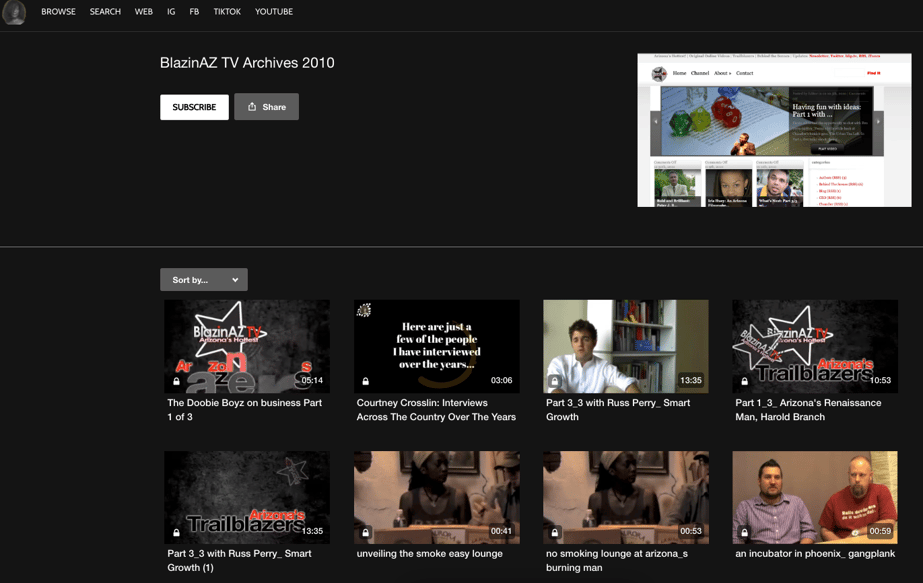Open 'Part 3_3 with Russ Perry_ Smart Growth' title
The width and height of the screenshot is (923, 583).
coord(618,410)
